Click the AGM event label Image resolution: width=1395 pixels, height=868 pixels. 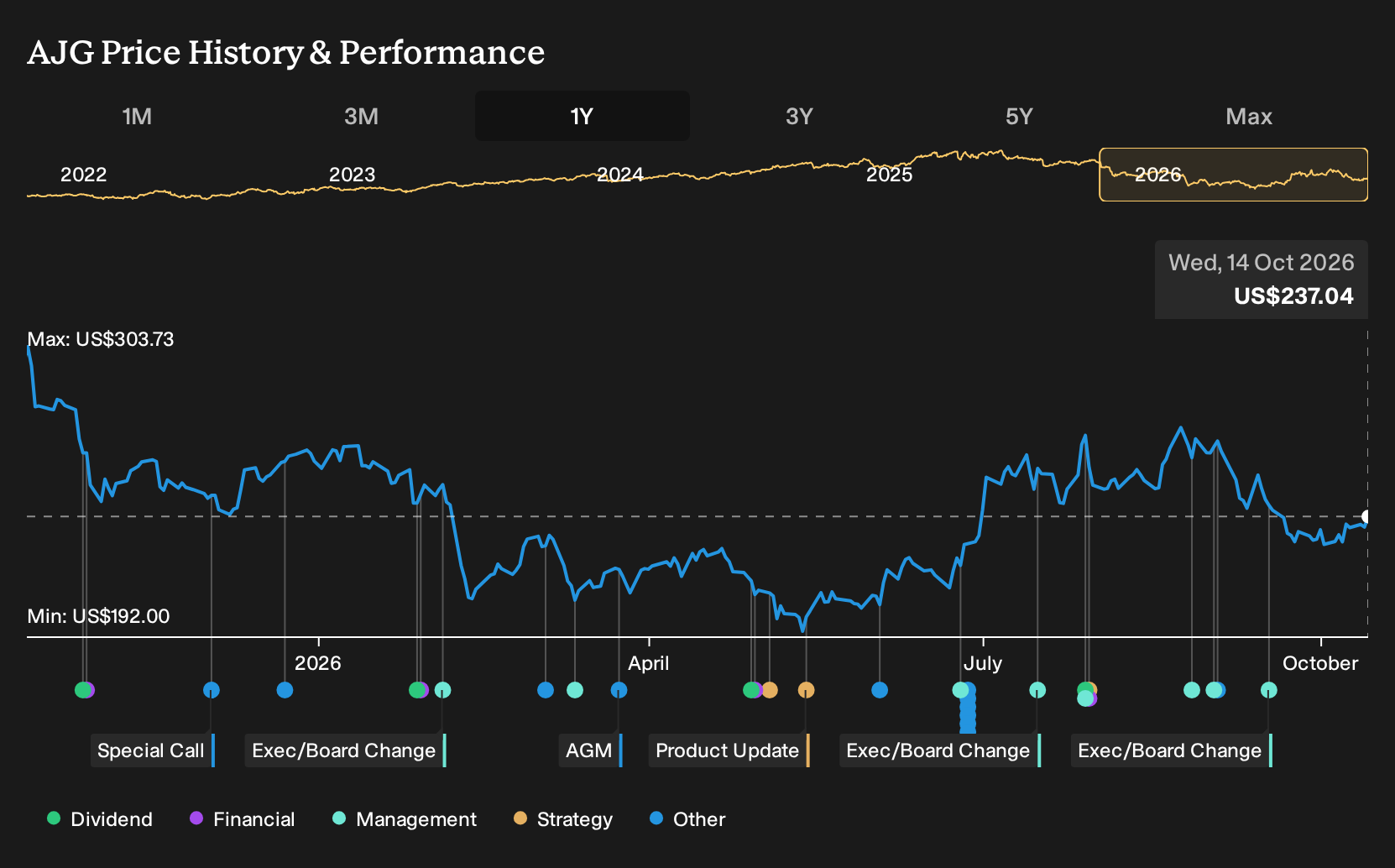coord(591,750)
